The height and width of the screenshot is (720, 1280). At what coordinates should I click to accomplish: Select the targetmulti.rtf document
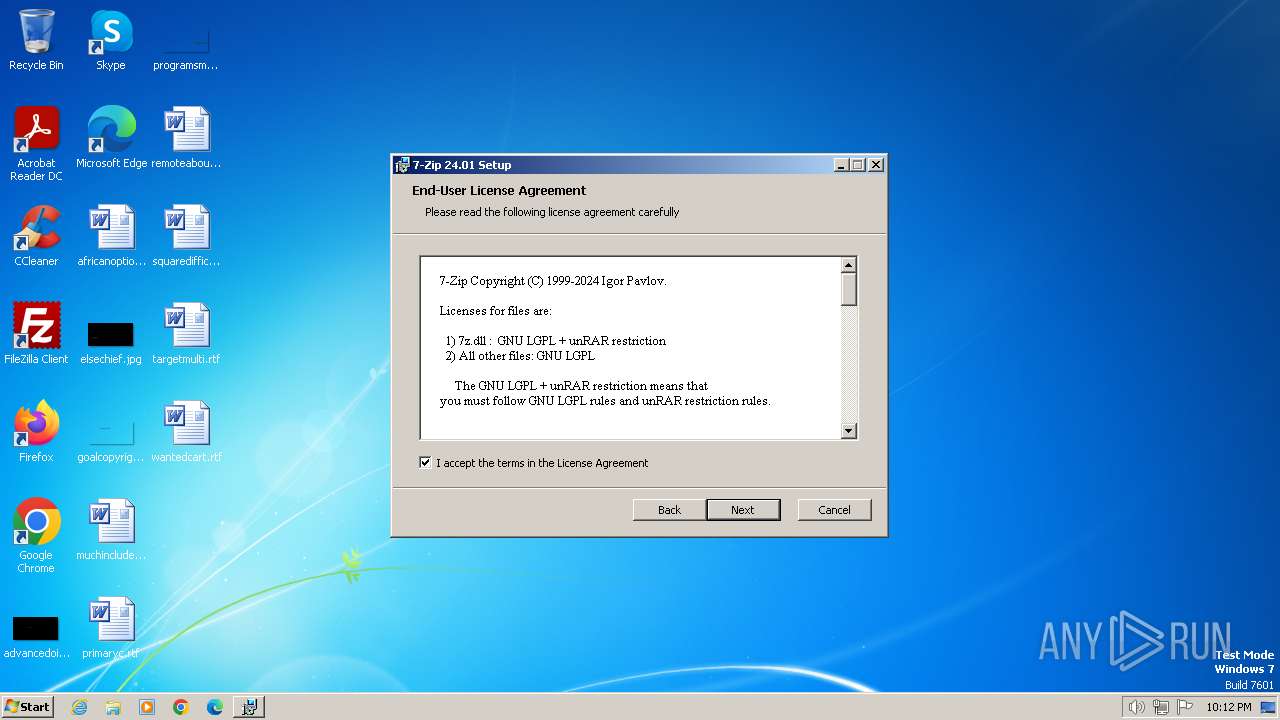coord(186,334)
